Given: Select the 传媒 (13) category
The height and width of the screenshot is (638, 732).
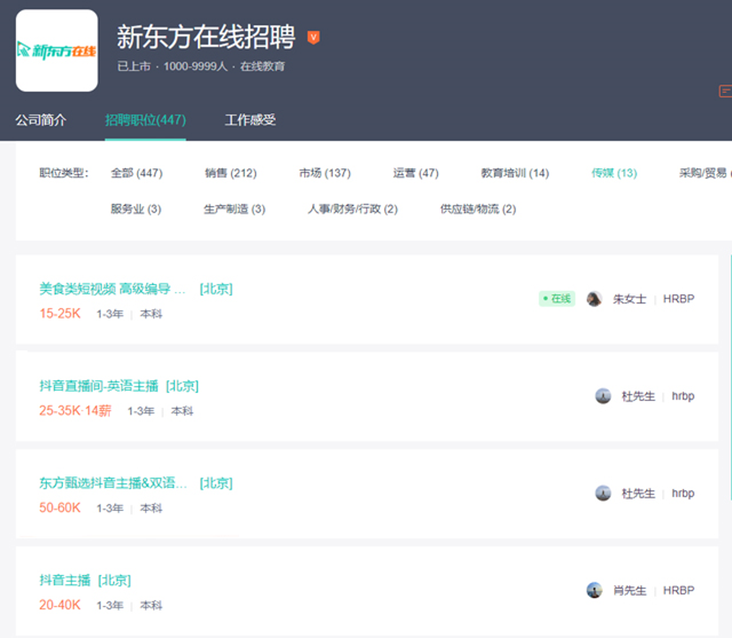Looking at the screenshot, I should (614, 173).
